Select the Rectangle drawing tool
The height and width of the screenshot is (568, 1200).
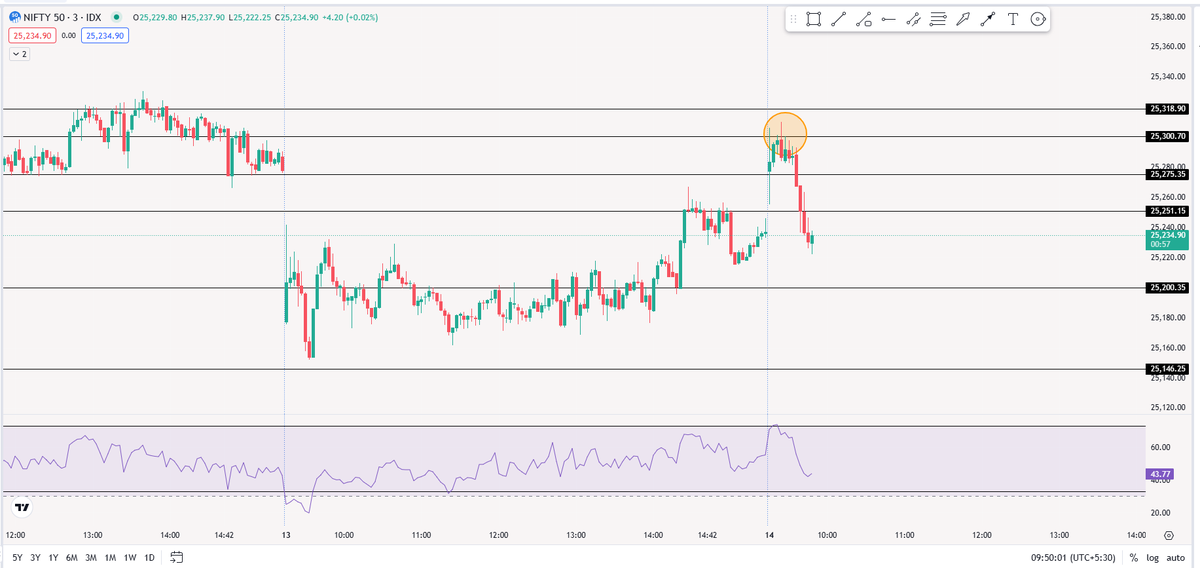pos(814,18)
